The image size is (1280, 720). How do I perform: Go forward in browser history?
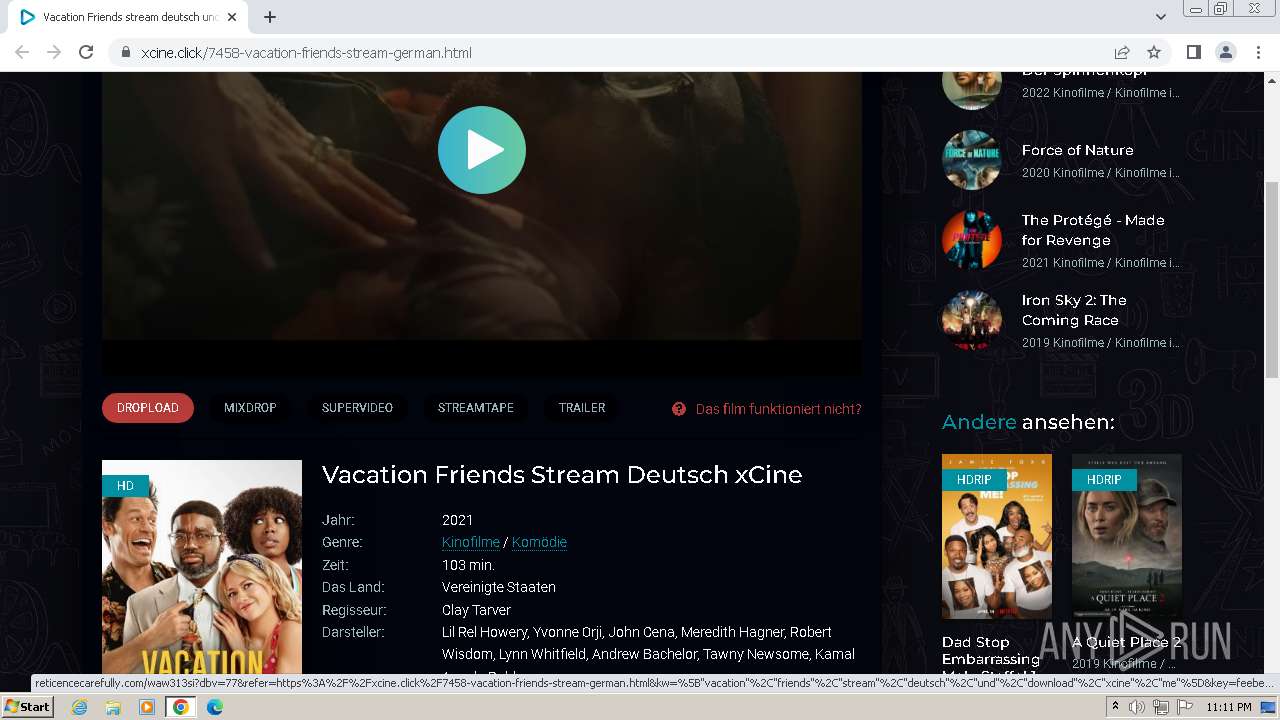tap(54, 52)
